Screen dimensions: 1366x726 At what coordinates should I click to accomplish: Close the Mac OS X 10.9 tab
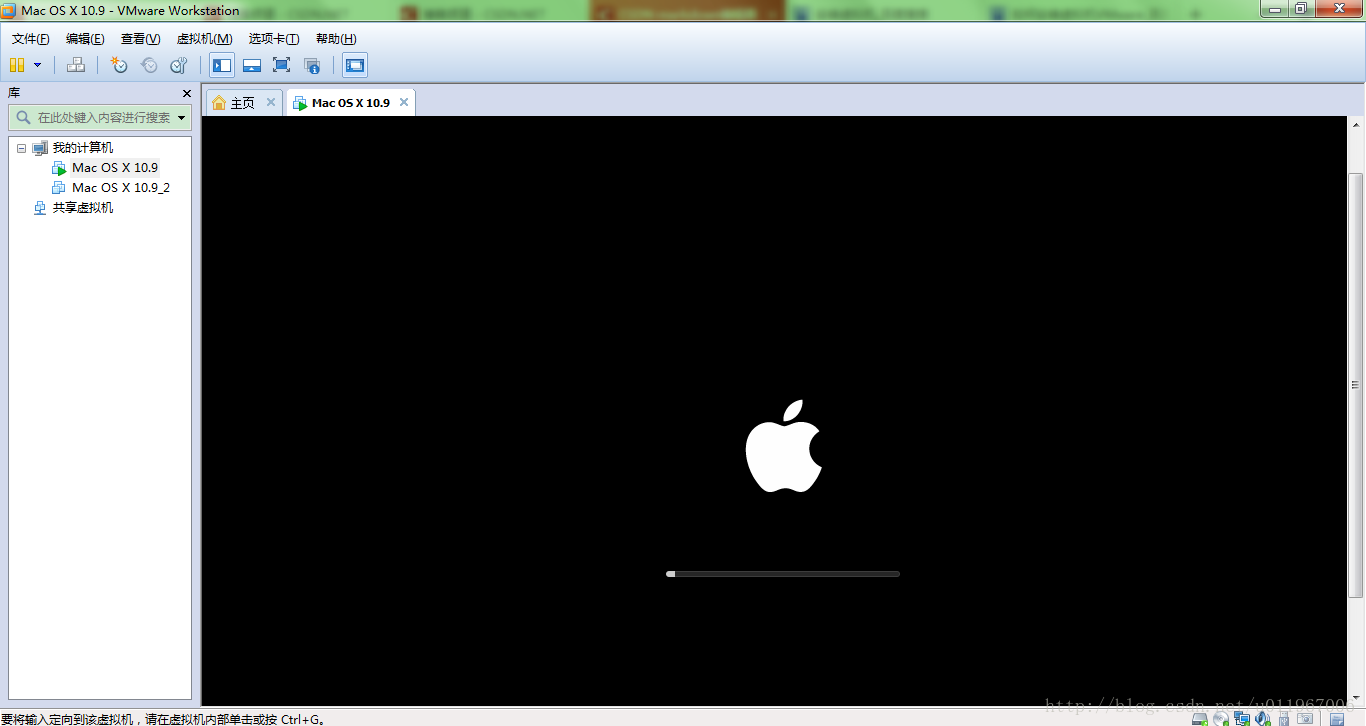coord(404,102)
